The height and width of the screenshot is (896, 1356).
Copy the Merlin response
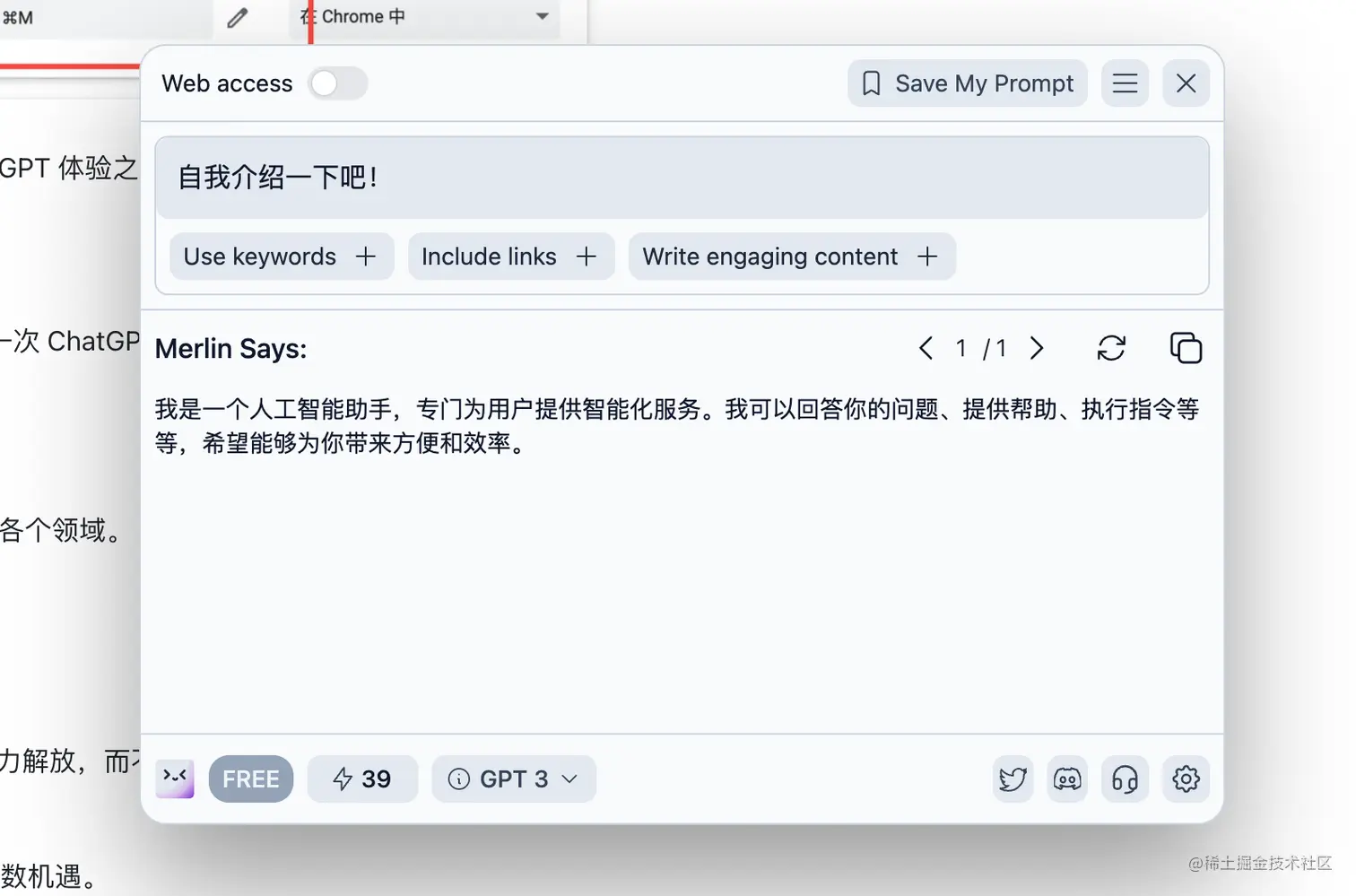1186,348
